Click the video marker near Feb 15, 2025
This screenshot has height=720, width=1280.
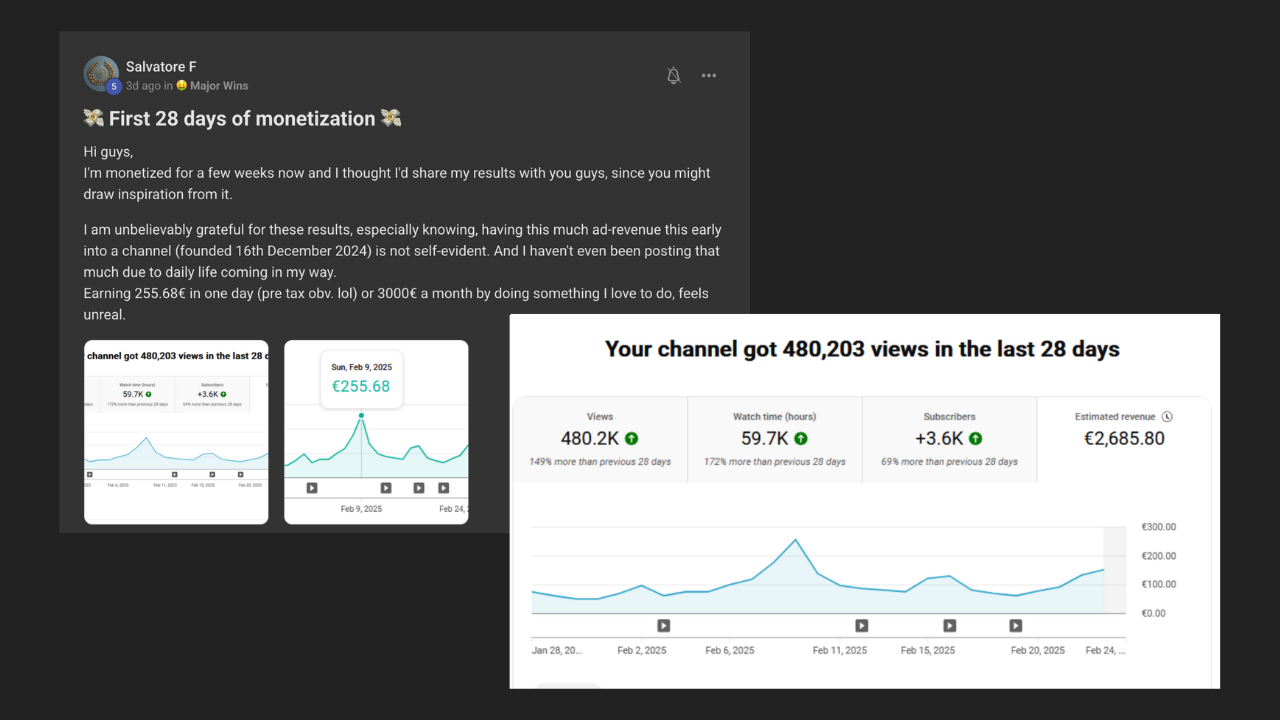click(x=950, y=626)
